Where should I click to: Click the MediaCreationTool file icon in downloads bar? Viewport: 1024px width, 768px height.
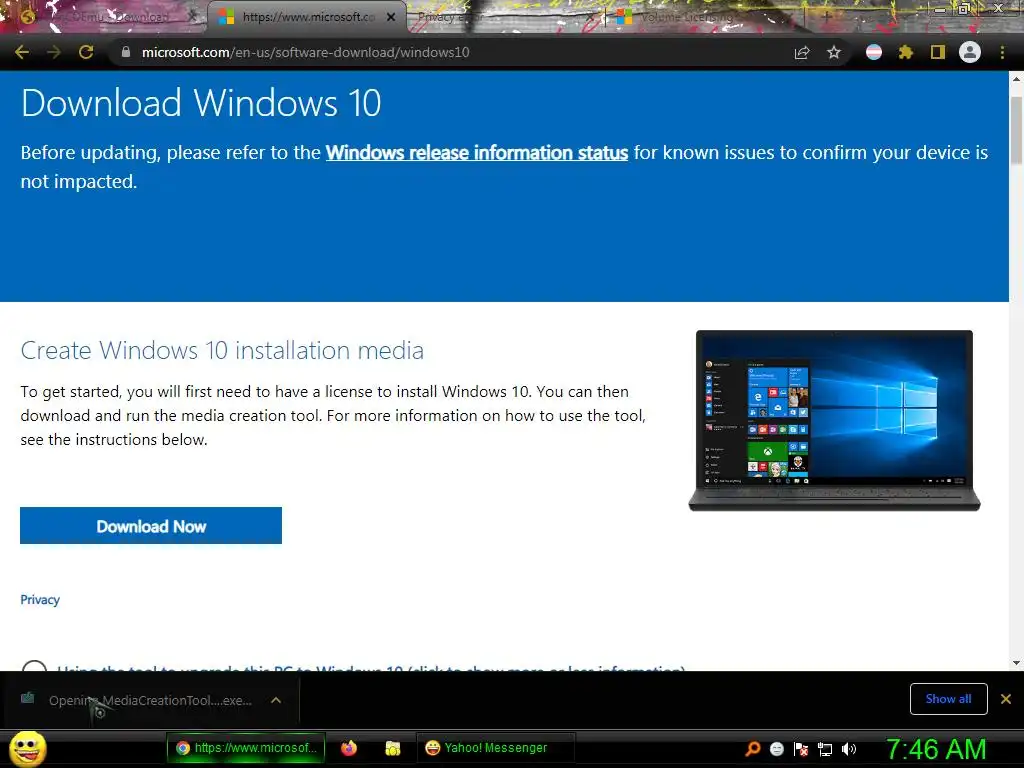tap(27, 698)
